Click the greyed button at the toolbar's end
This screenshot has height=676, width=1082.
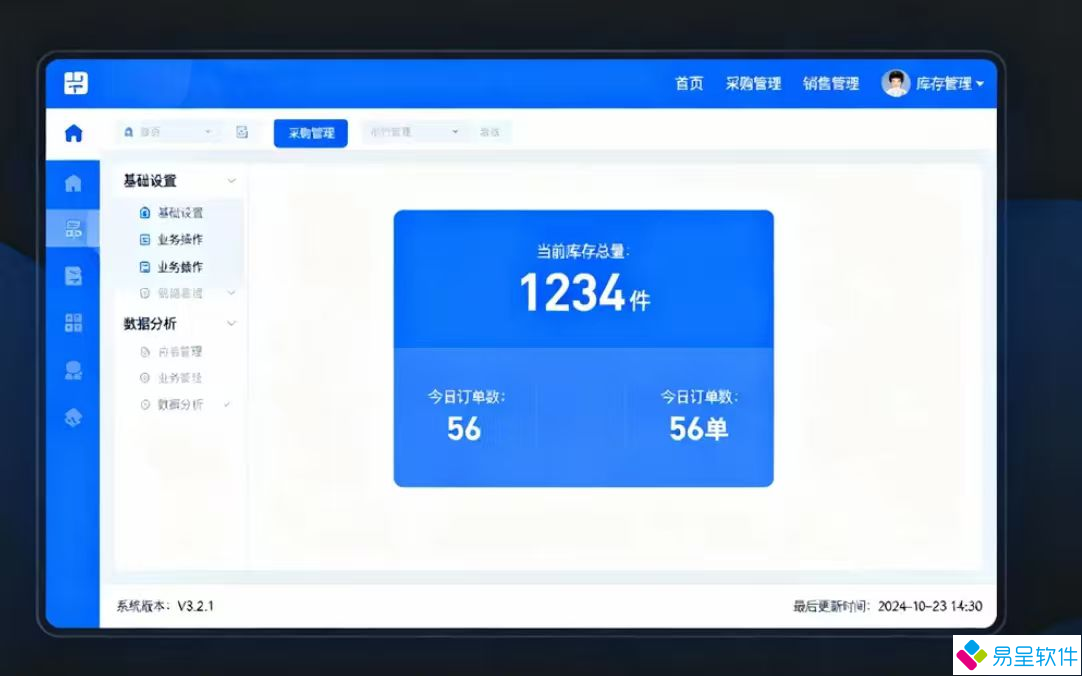click(490, 132)
